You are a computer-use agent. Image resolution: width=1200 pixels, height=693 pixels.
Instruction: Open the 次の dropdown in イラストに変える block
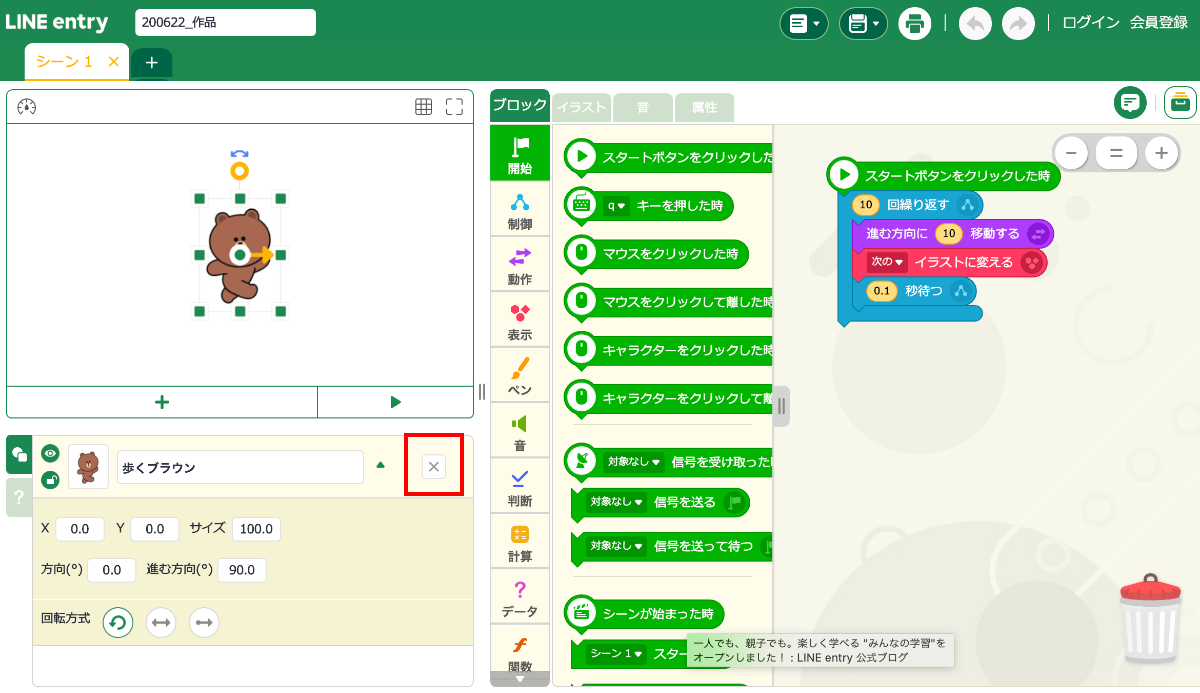tap(887, 262)
